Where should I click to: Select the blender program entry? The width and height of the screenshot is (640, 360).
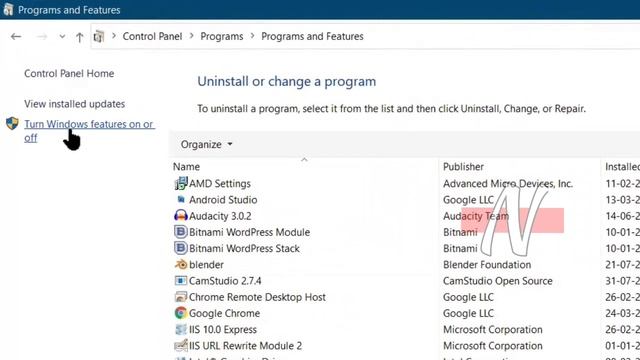coord(206,264)
